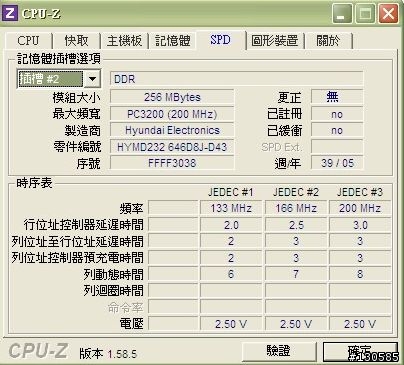
Task: Click CAS latency value 3.0
Action: 360,225
